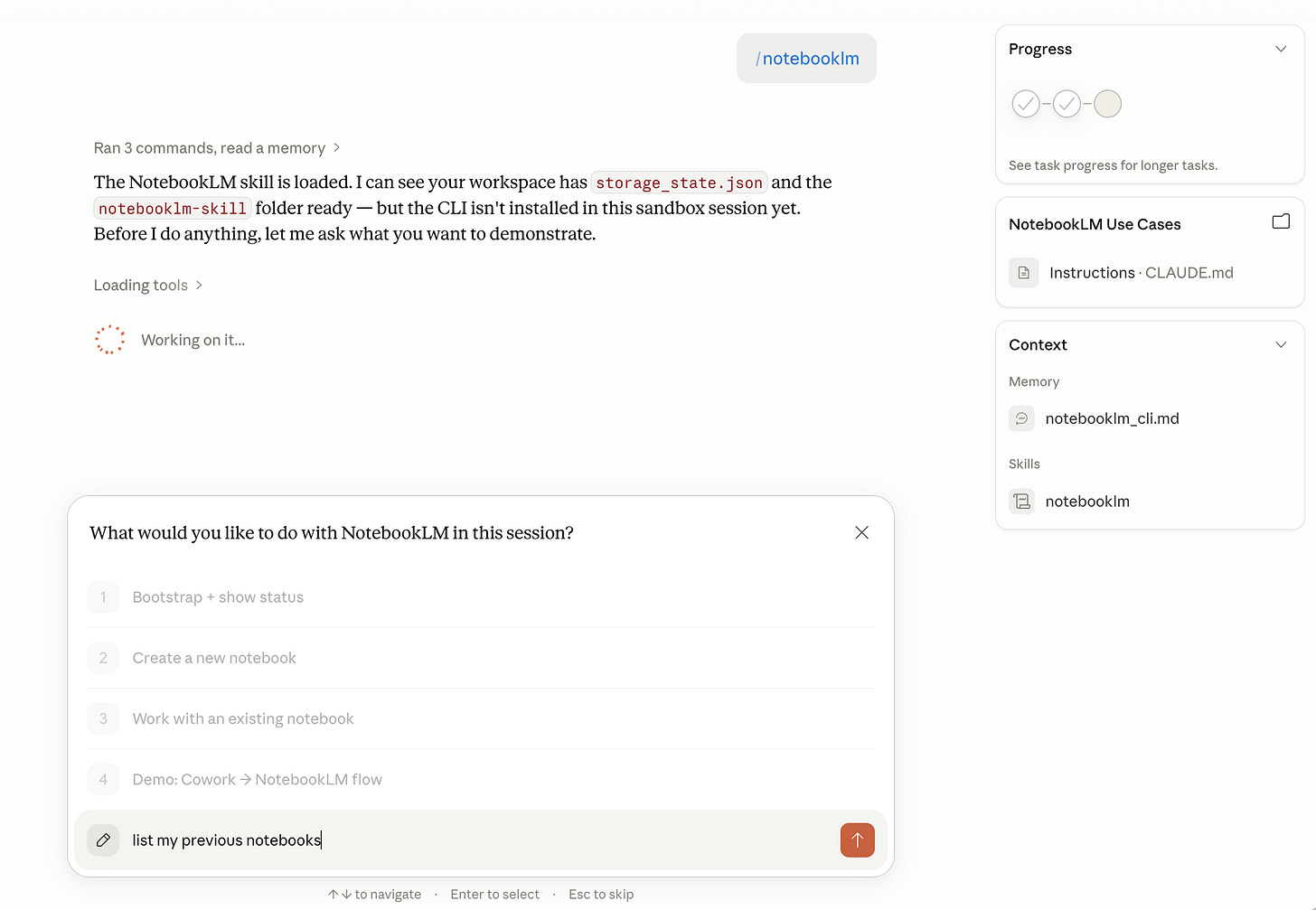Expand the Loading tools section
1316x910 pixels.
click(148, 285)
